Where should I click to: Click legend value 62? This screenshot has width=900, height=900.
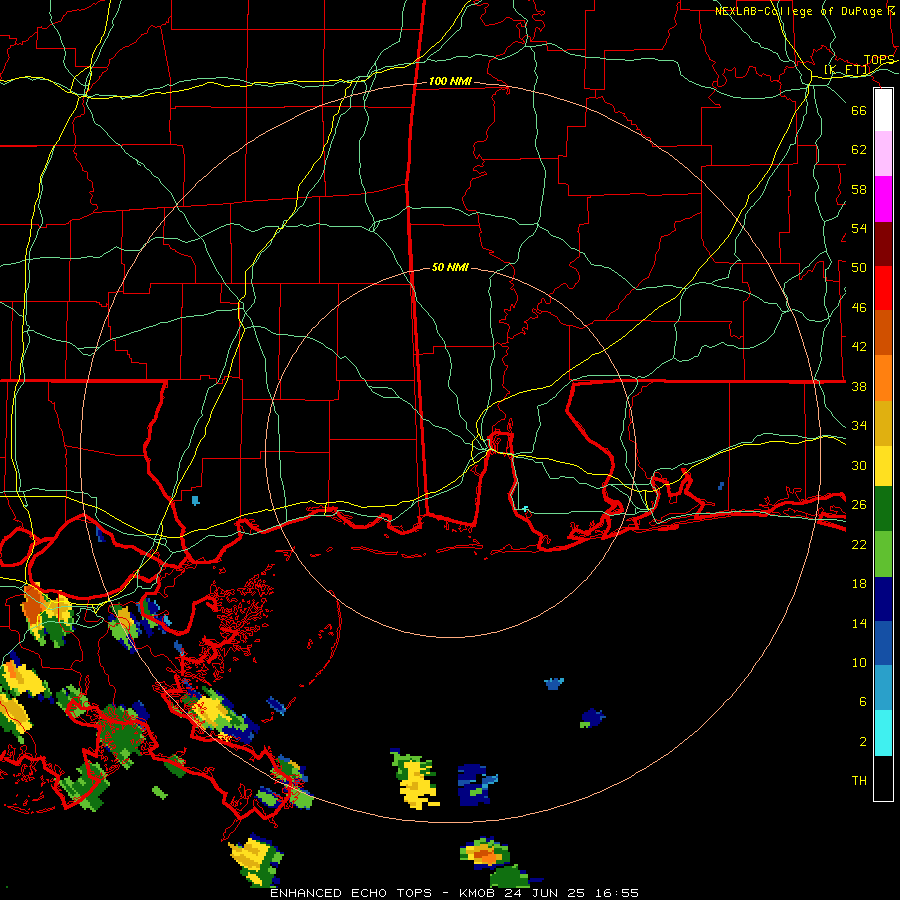click(859, 150)
